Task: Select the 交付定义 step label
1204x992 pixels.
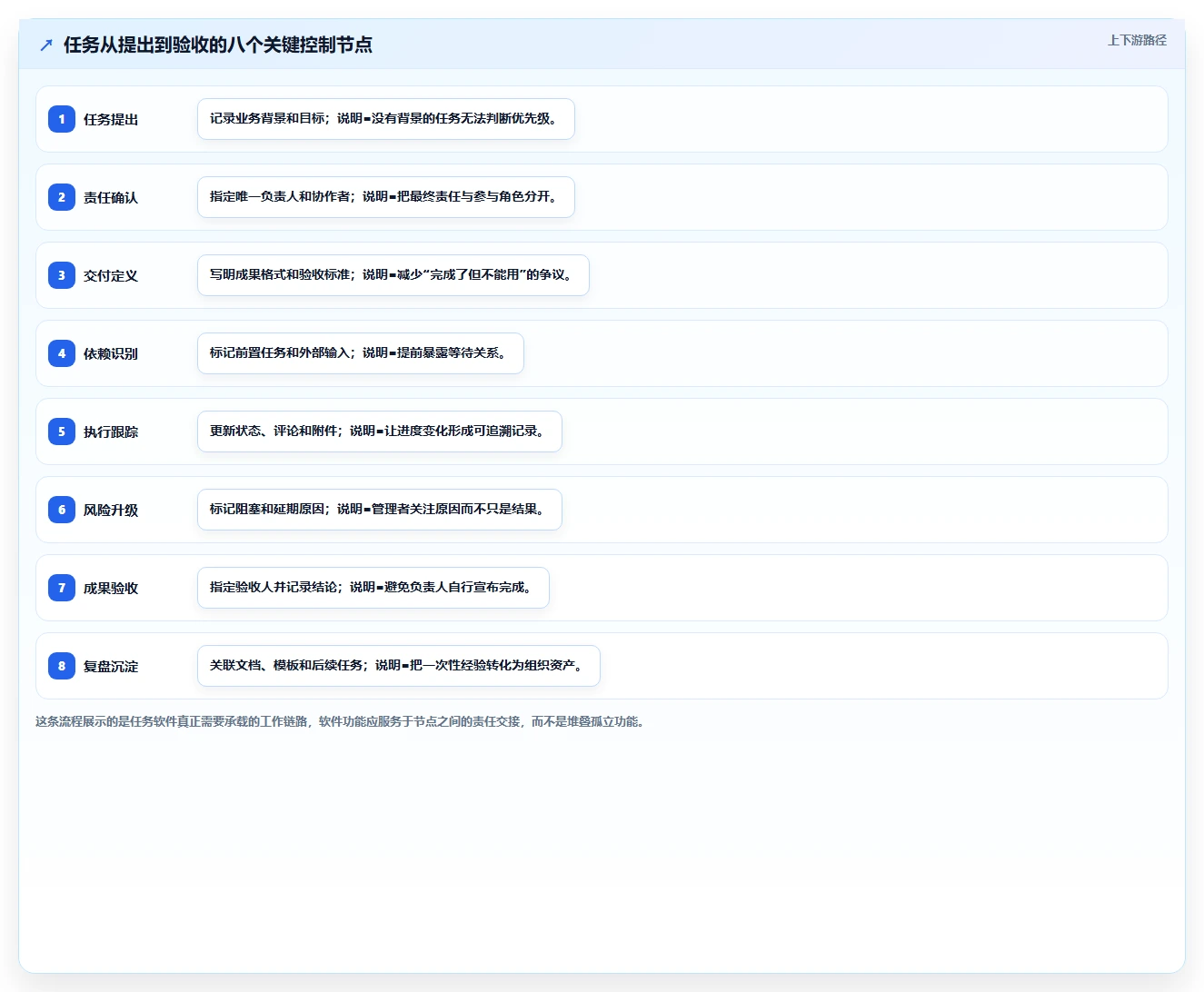Action: (x=111, y=275)
